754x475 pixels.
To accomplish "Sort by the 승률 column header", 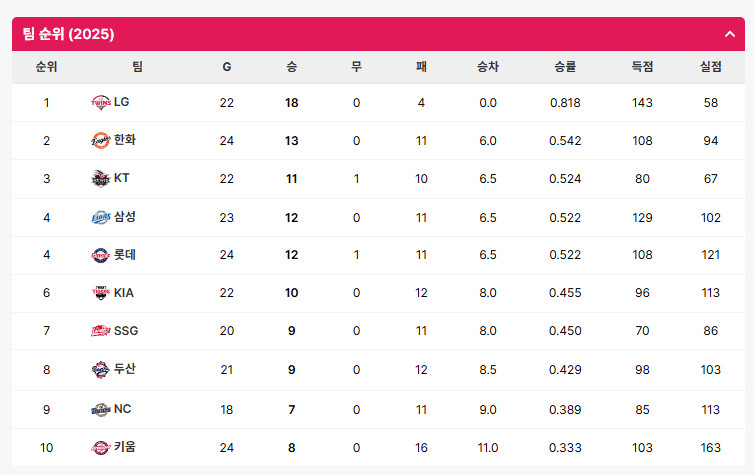I will point(565,67).
